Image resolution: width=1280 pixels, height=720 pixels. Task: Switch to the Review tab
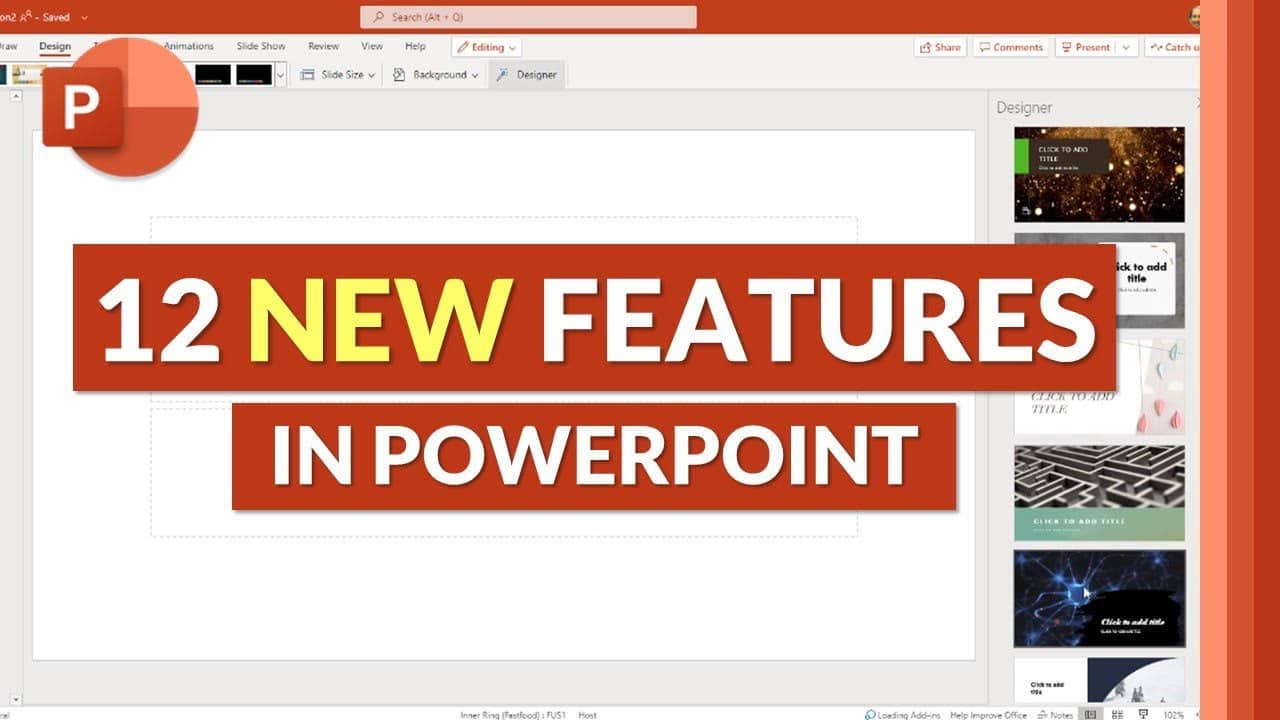[323, 46]
